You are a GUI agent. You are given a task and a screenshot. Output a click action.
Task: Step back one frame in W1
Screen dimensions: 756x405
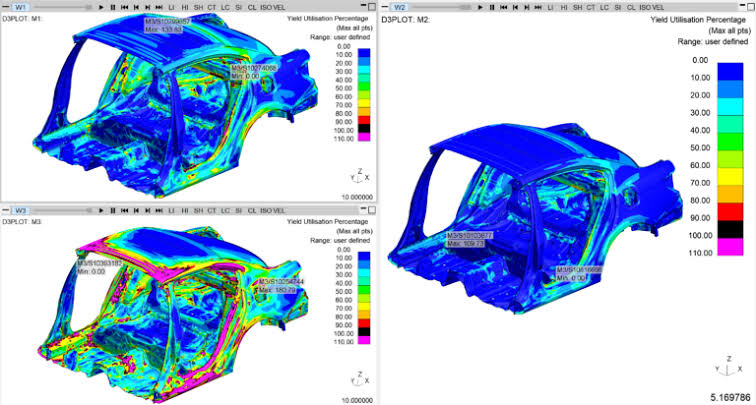coord(136,7)
